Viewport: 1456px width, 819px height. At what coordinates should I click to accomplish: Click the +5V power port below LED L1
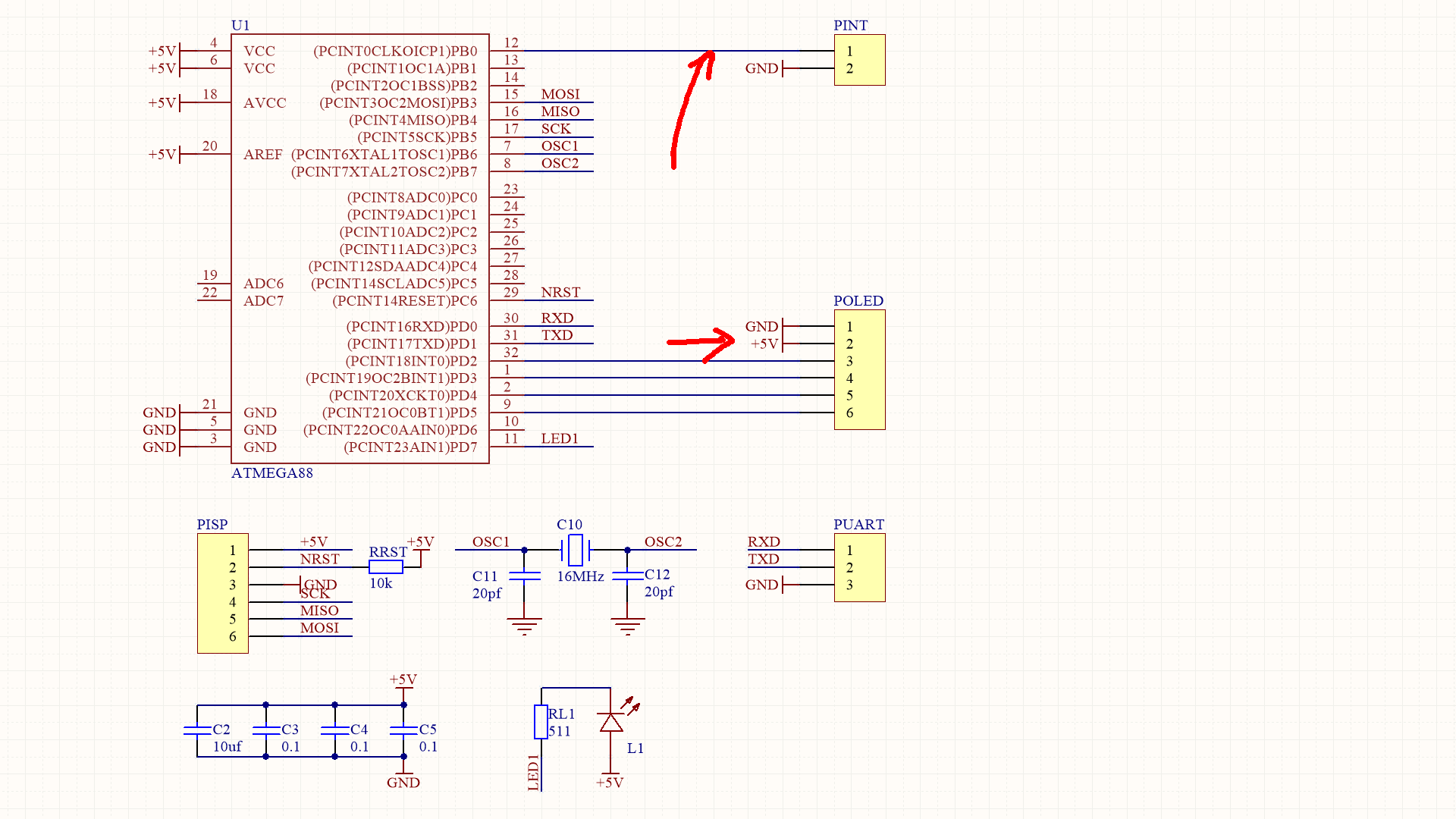pyautogui.click(x=610, y=780)
